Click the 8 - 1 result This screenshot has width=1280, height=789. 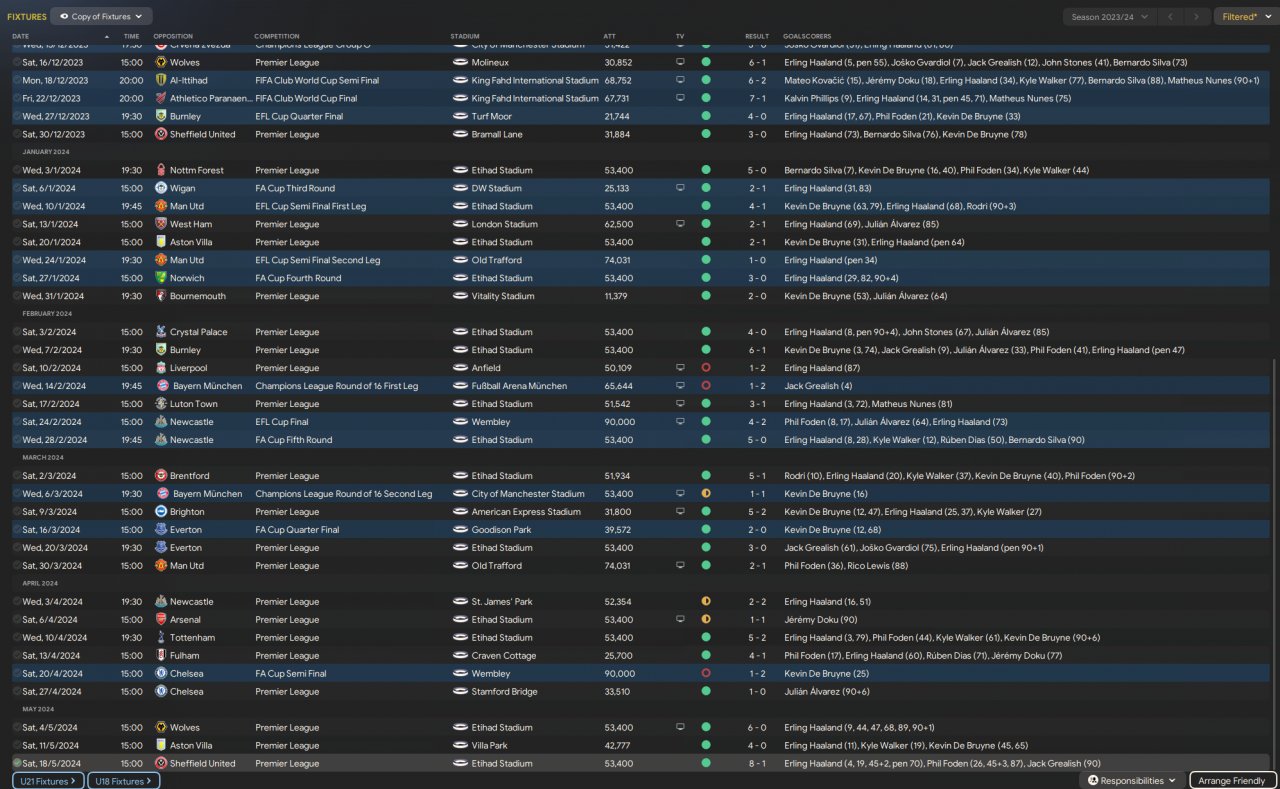point(757,763)
